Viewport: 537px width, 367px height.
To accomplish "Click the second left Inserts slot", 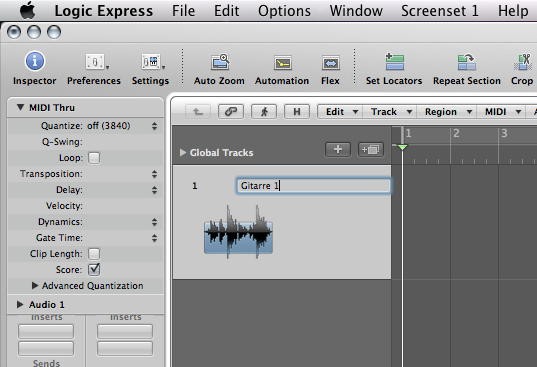I will point(46,348).
